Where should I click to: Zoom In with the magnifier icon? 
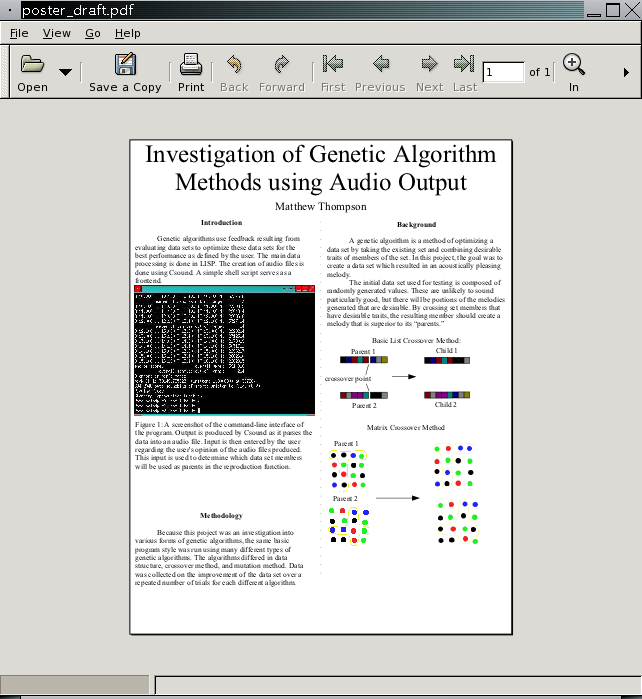coord(573,64)
